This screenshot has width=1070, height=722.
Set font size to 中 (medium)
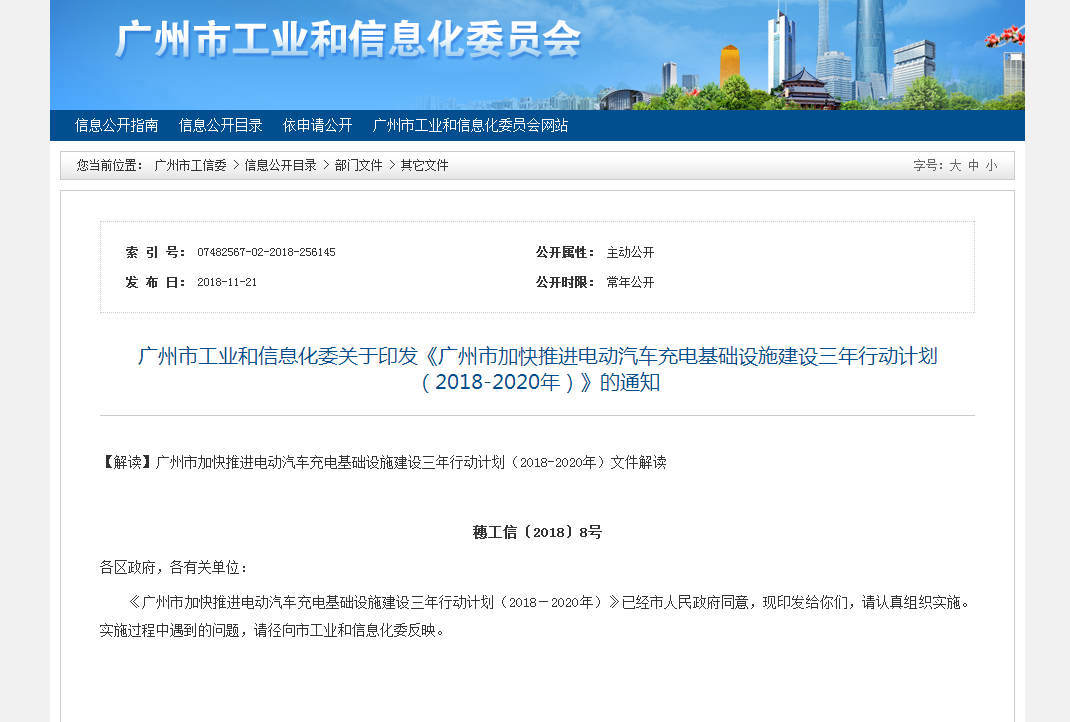click(973, 166)
